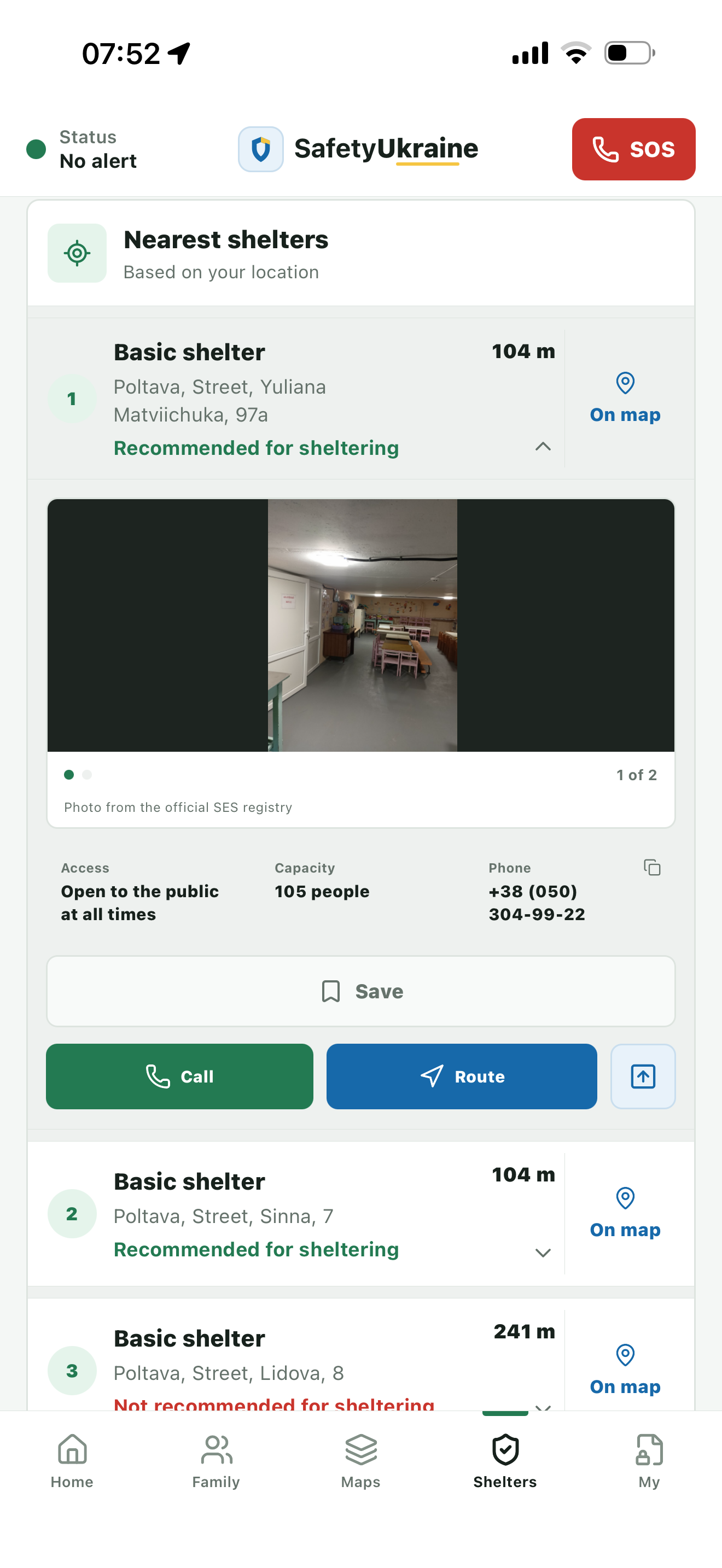Open the Home tab

coord(72,1461)
